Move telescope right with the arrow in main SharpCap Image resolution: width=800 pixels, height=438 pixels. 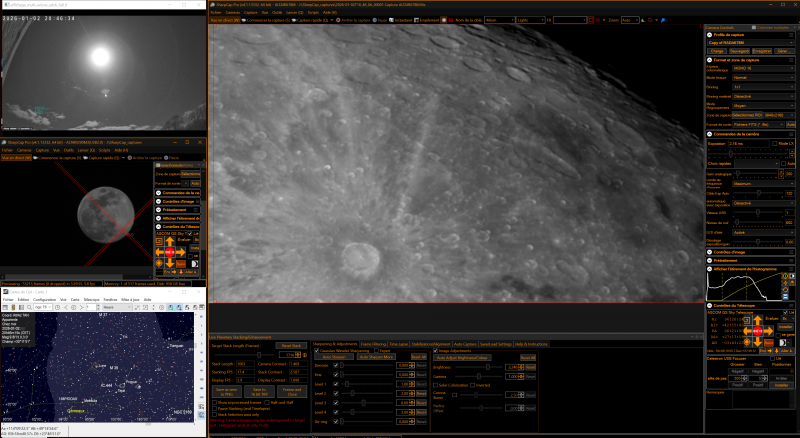click(768, 331)
